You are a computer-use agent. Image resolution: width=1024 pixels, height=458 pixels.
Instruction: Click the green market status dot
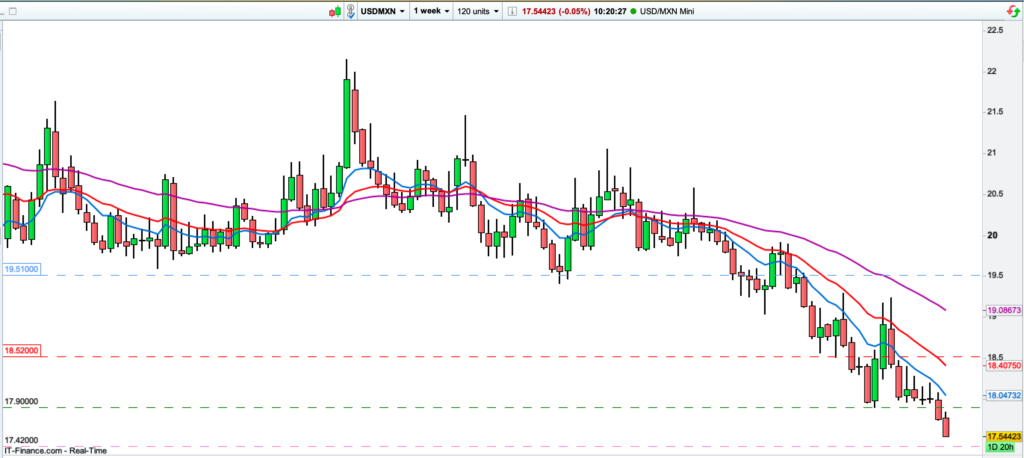[x=634, y=11]
